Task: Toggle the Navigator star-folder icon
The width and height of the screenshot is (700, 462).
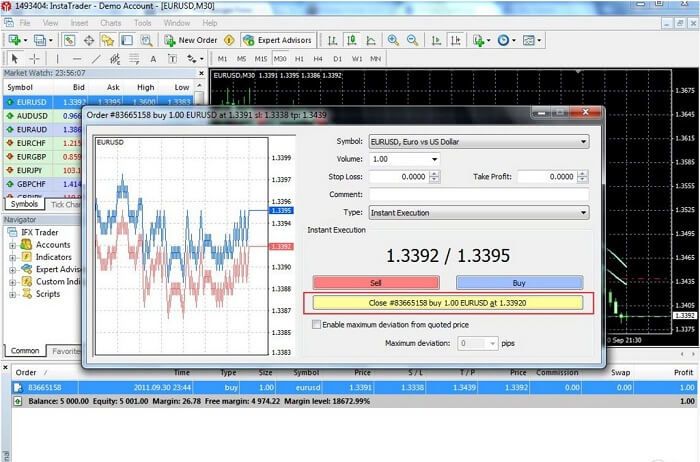Action: [108, 40]
